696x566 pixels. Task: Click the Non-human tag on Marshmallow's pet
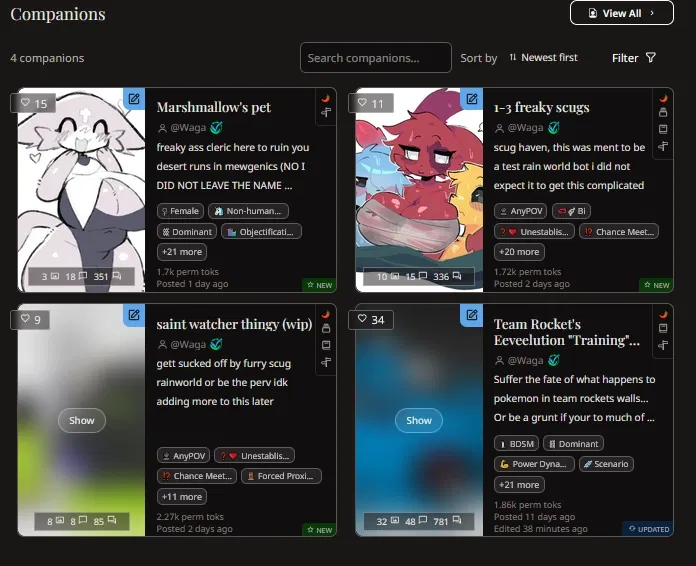point(249,211)
